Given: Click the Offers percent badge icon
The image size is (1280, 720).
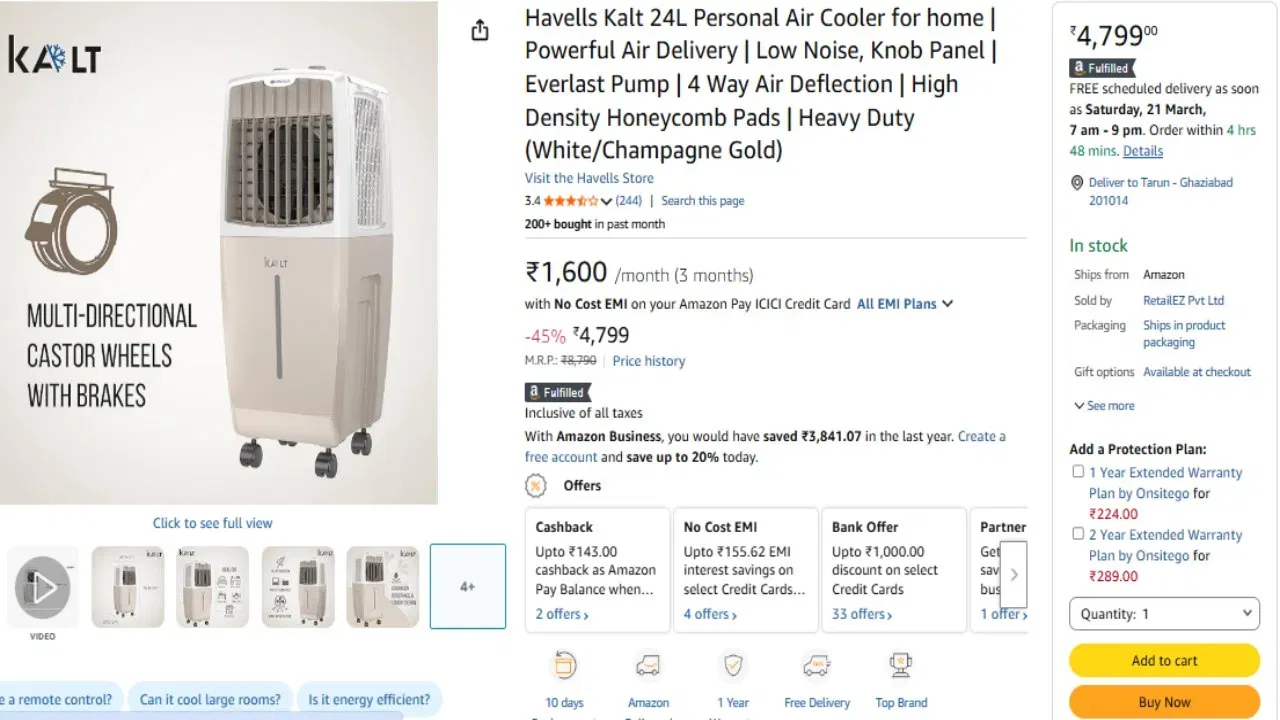Looking at the screenshot, I should (536, 485).
